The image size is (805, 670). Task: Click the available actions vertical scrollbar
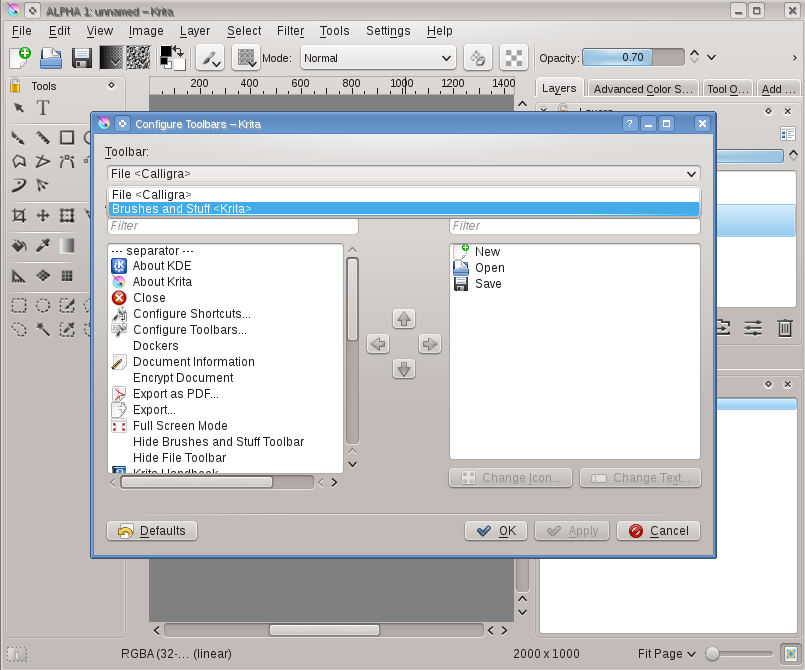352,351
